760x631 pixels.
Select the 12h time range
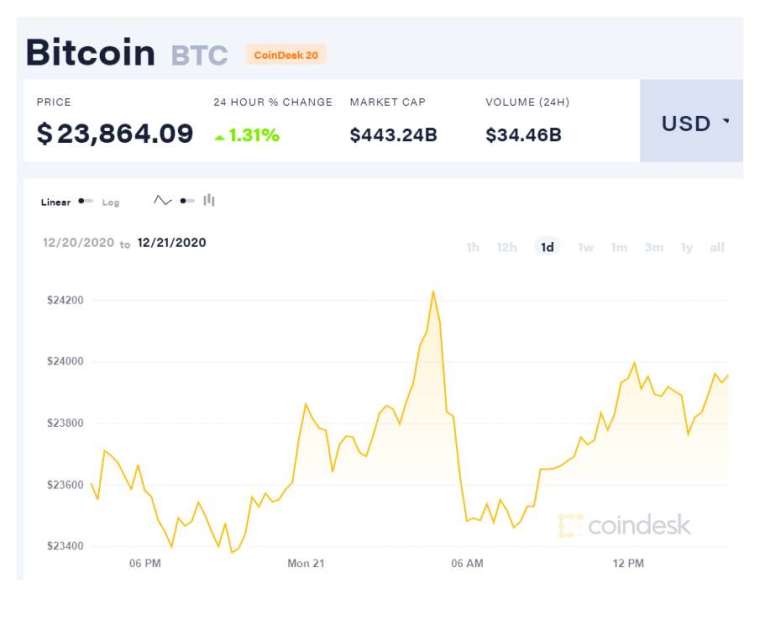point(507,248)
